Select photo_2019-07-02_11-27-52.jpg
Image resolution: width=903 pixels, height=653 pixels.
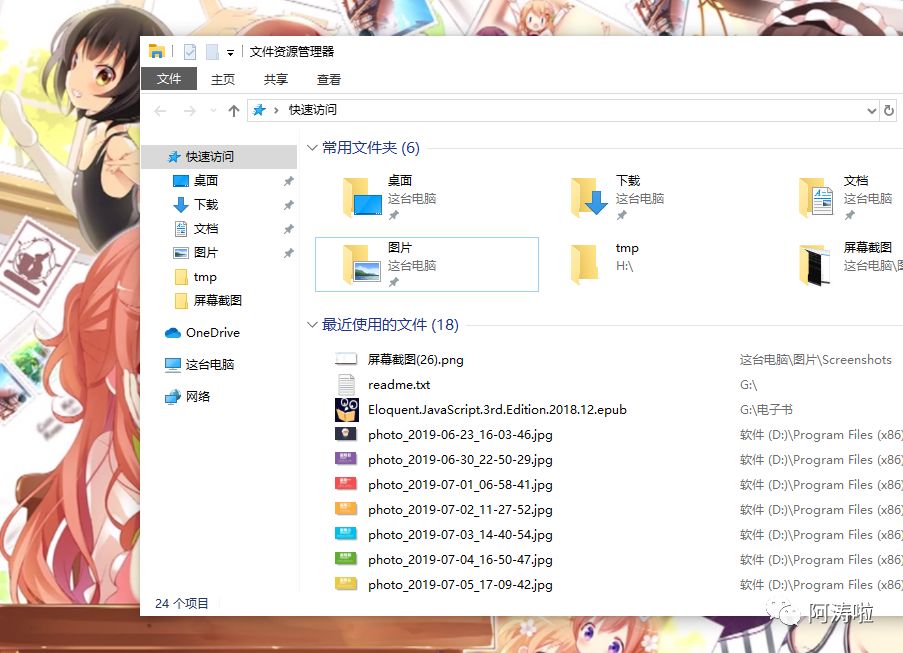pyautogui.click(x=460, y=510)
